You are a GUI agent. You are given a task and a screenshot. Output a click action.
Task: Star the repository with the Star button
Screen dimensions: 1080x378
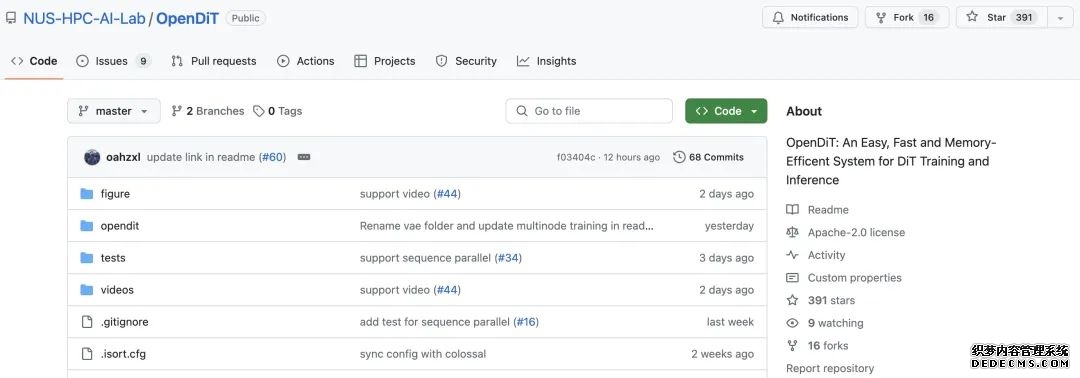(x=1001, y=17)
